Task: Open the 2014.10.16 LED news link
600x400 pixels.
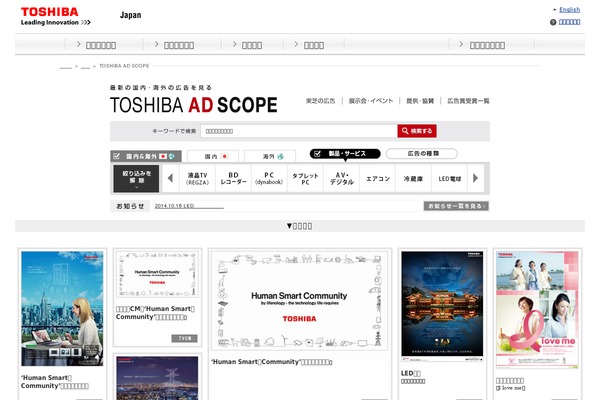Action: click(189, 206)
